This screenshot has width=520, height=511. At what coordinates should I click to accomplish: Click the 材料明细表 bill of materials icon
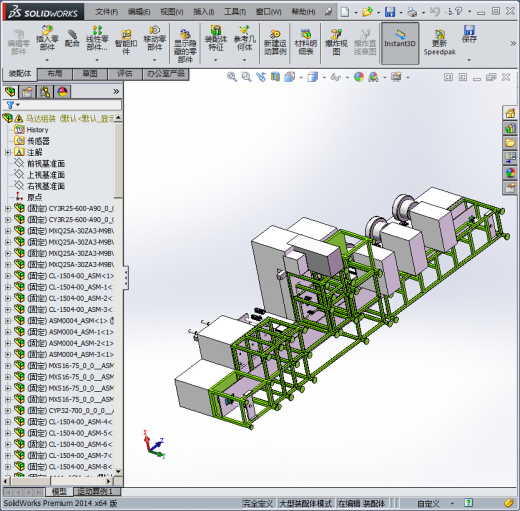[x=306, y=43]
